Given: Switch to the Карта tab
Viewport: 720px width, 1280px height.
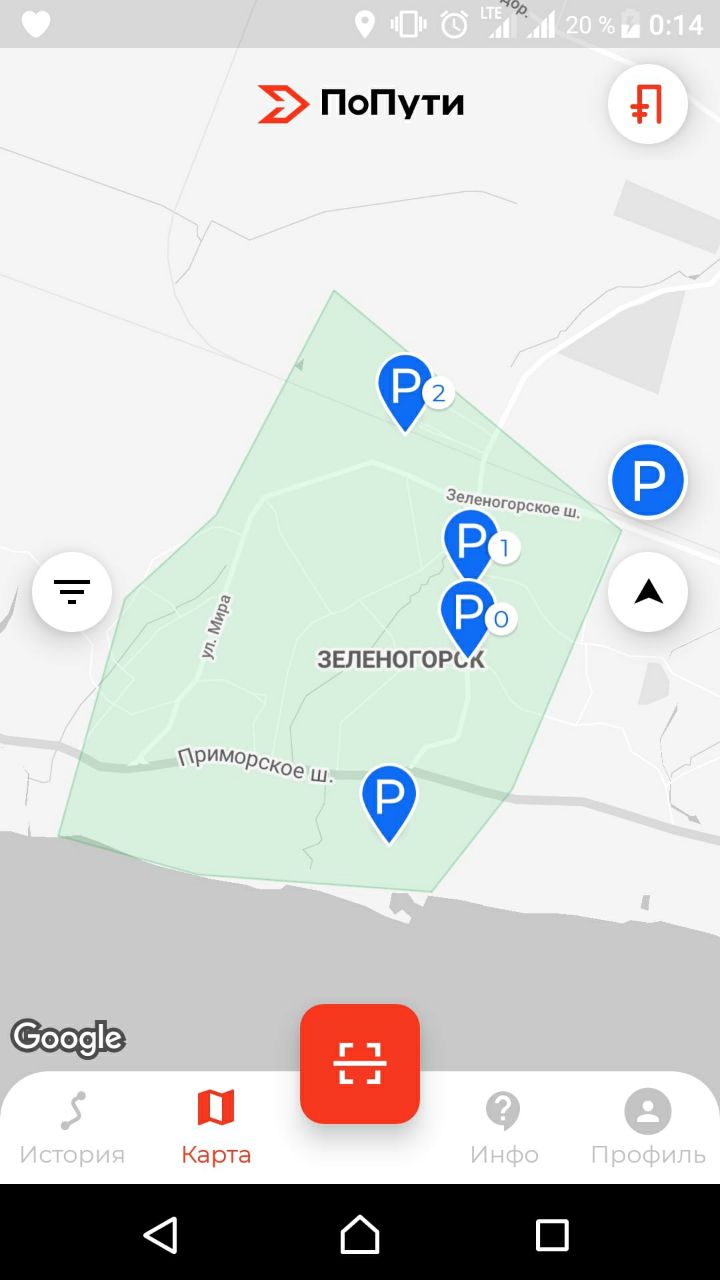Looking at the screenshot, I should (216, 1128).
